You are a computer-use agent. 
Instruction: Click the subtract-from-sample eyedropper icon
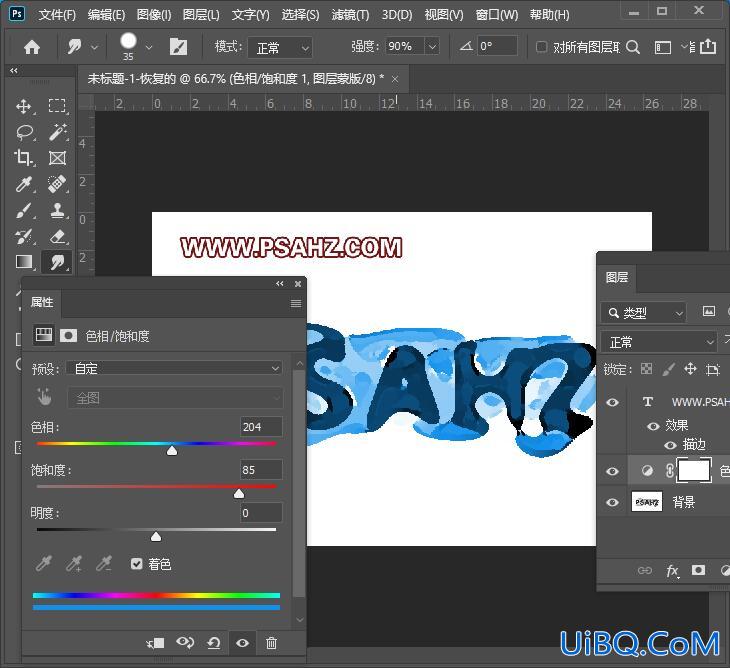pyautogui.click(x=103, y=564)
